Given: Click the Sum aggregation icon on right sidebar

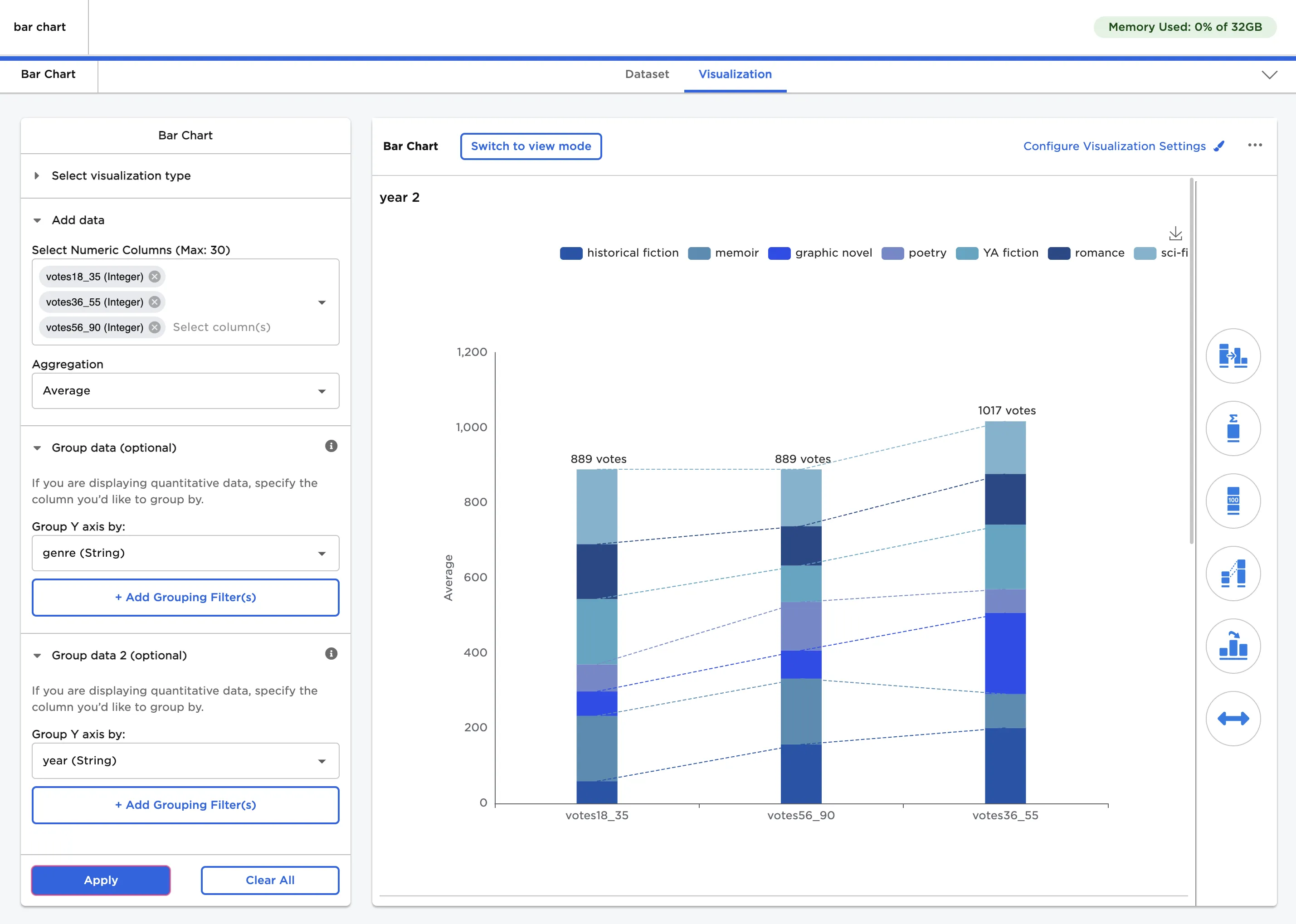Looking at the screenshot, I should (1233, 428).
